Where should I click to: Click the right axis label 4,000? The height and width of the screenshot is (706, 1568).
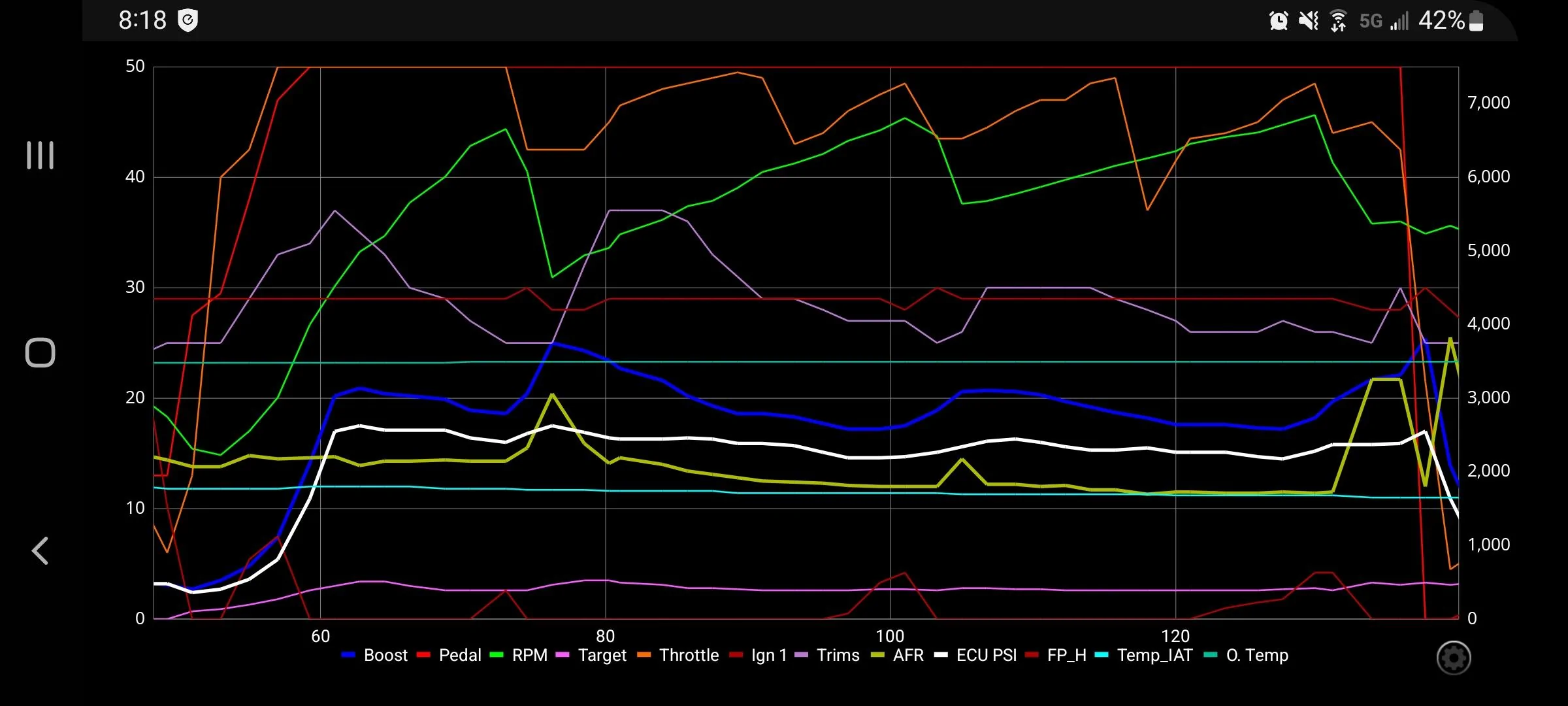click(x=1489, y=324)
